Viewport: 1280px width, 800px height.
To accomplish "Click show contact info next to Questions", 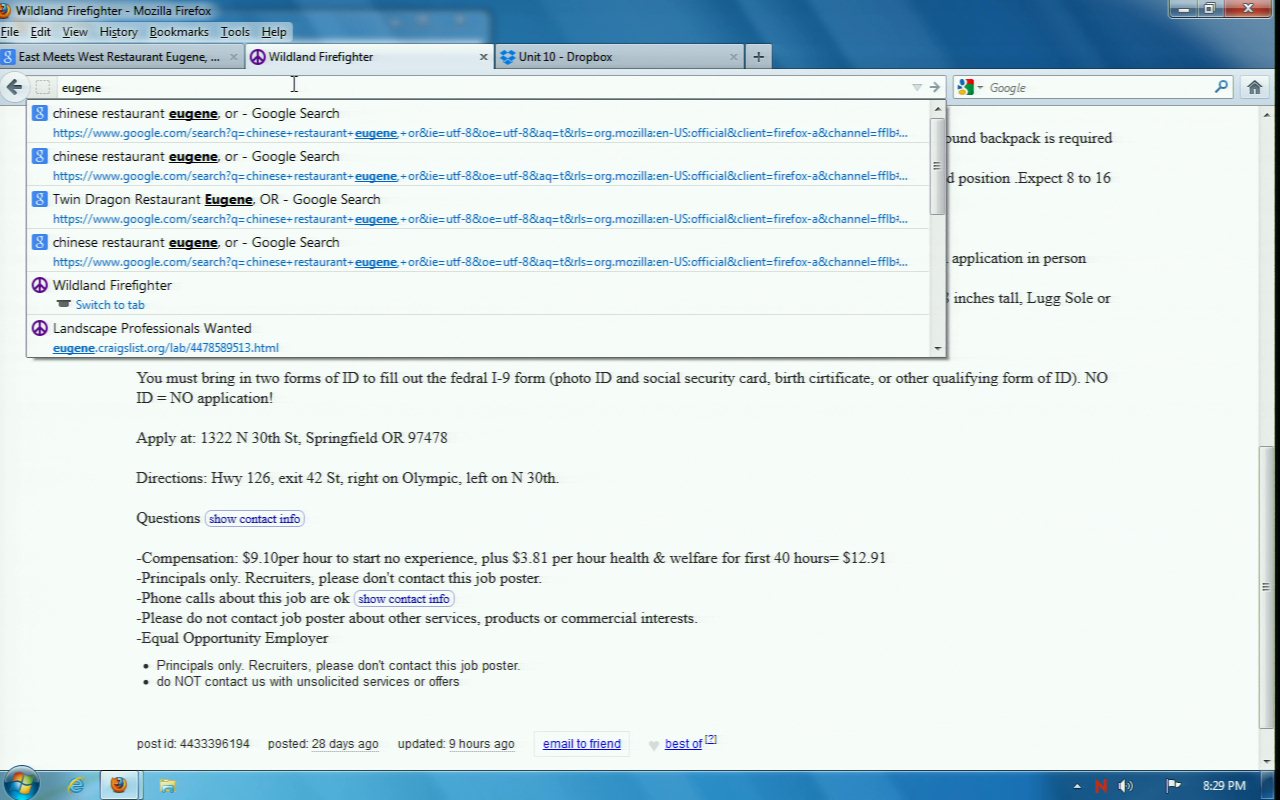I will click(x=254, y=519).
